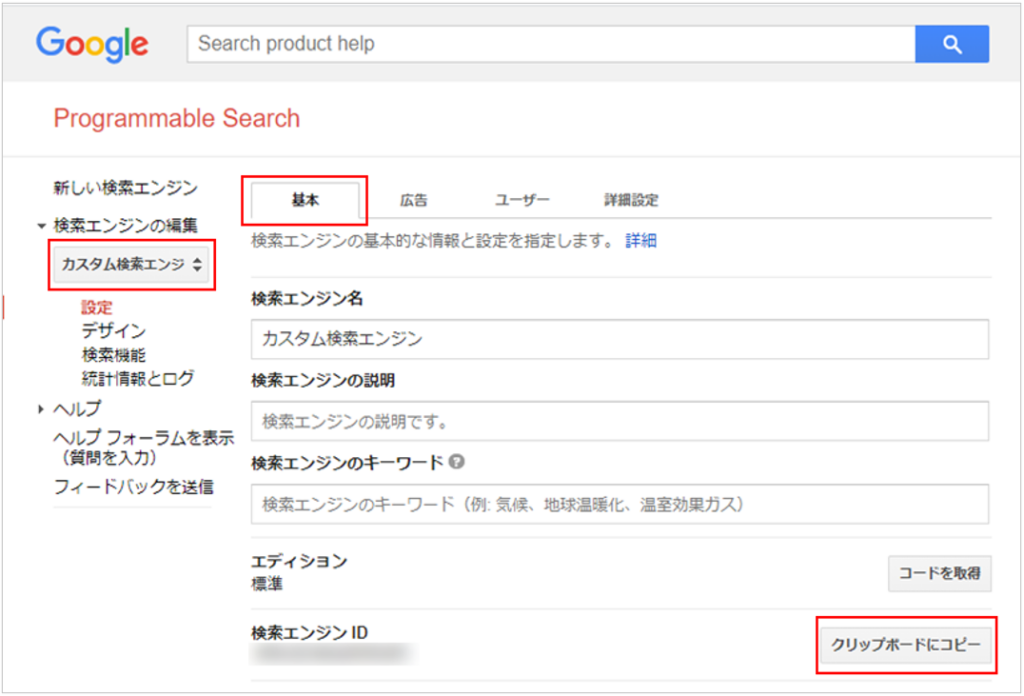1024x696 pixels.
Task: Click the Google logo
Action: coord(92,44)
